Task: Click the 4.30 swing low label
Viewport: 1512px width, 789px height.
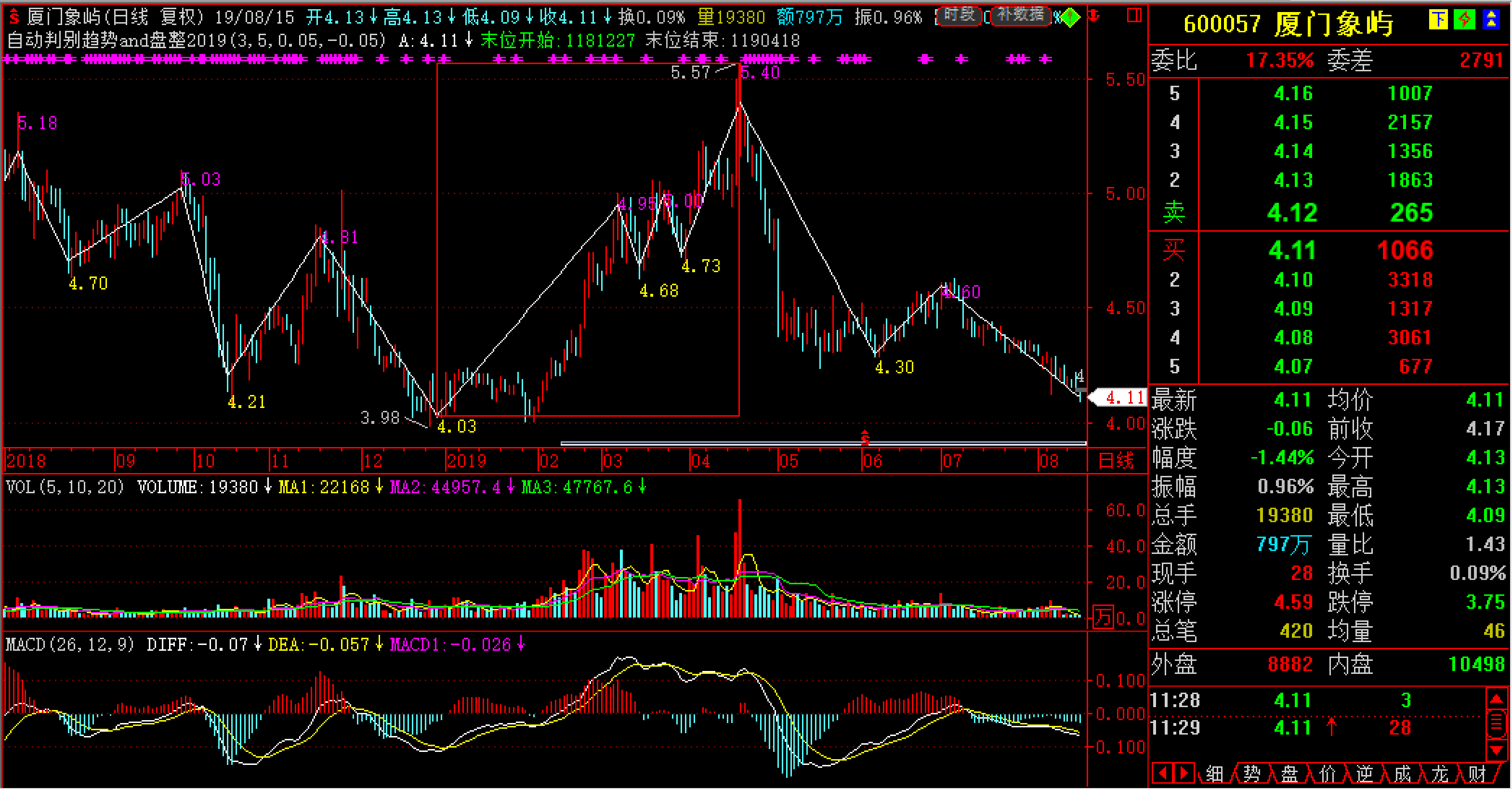Action: (894, 367)
